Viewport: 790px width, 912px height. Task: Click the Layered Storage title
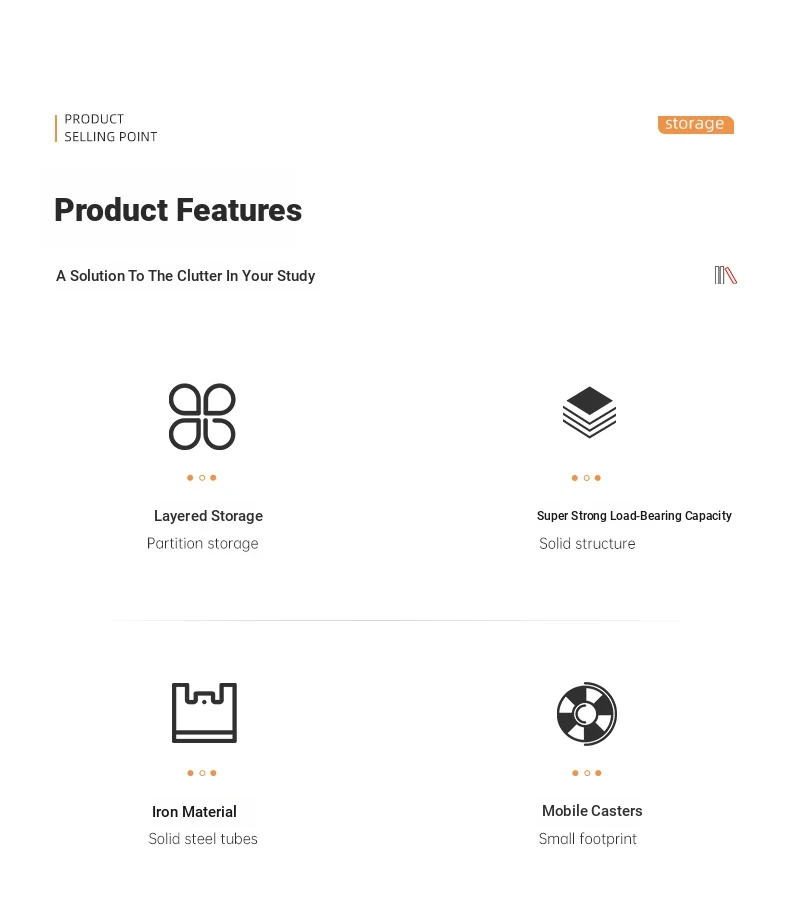pyautogui.click(x=208, y=516)
